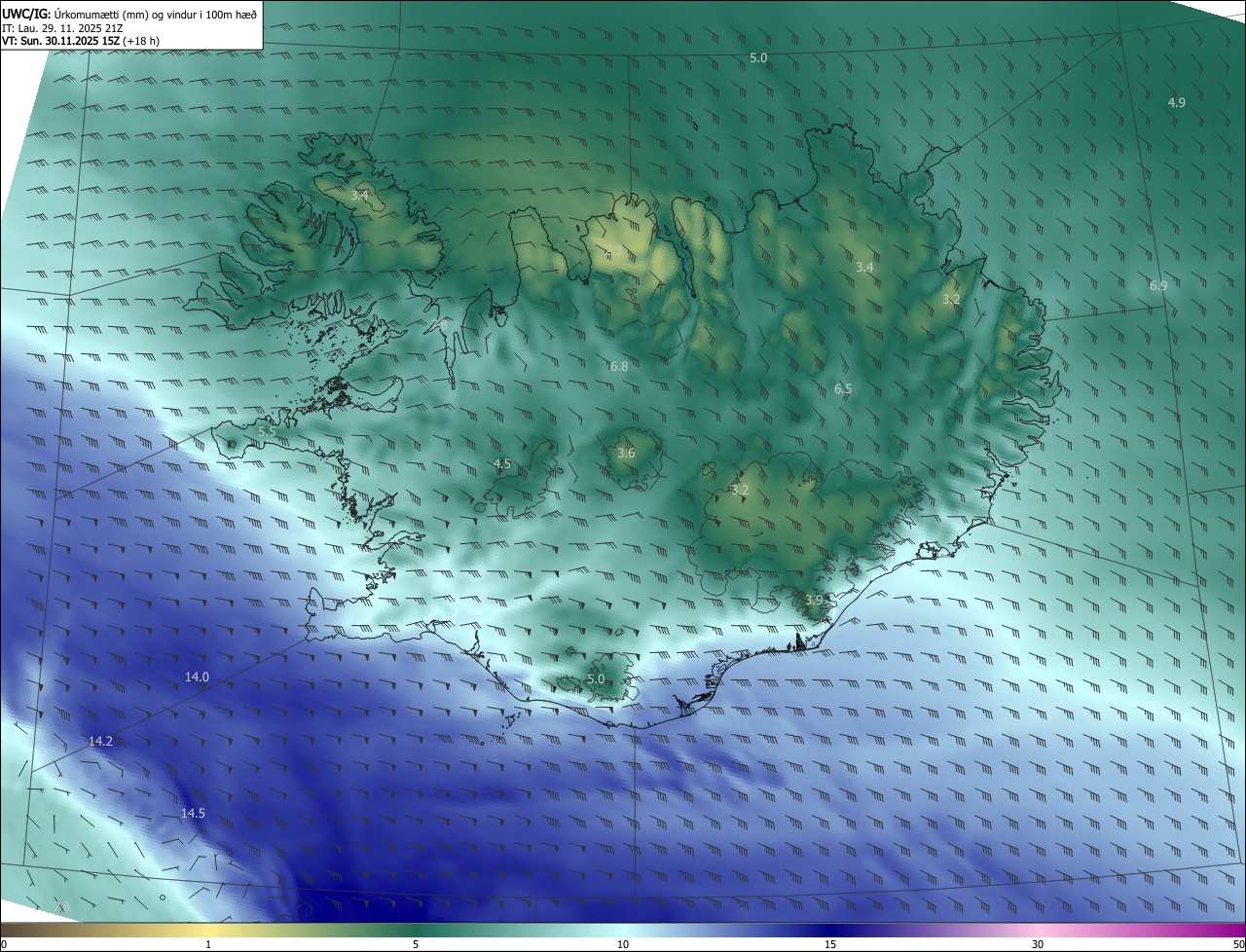The height and width of the screenshot is (952, 1246).
Task: Select the 14.2 value label
Action: [100, 741]
